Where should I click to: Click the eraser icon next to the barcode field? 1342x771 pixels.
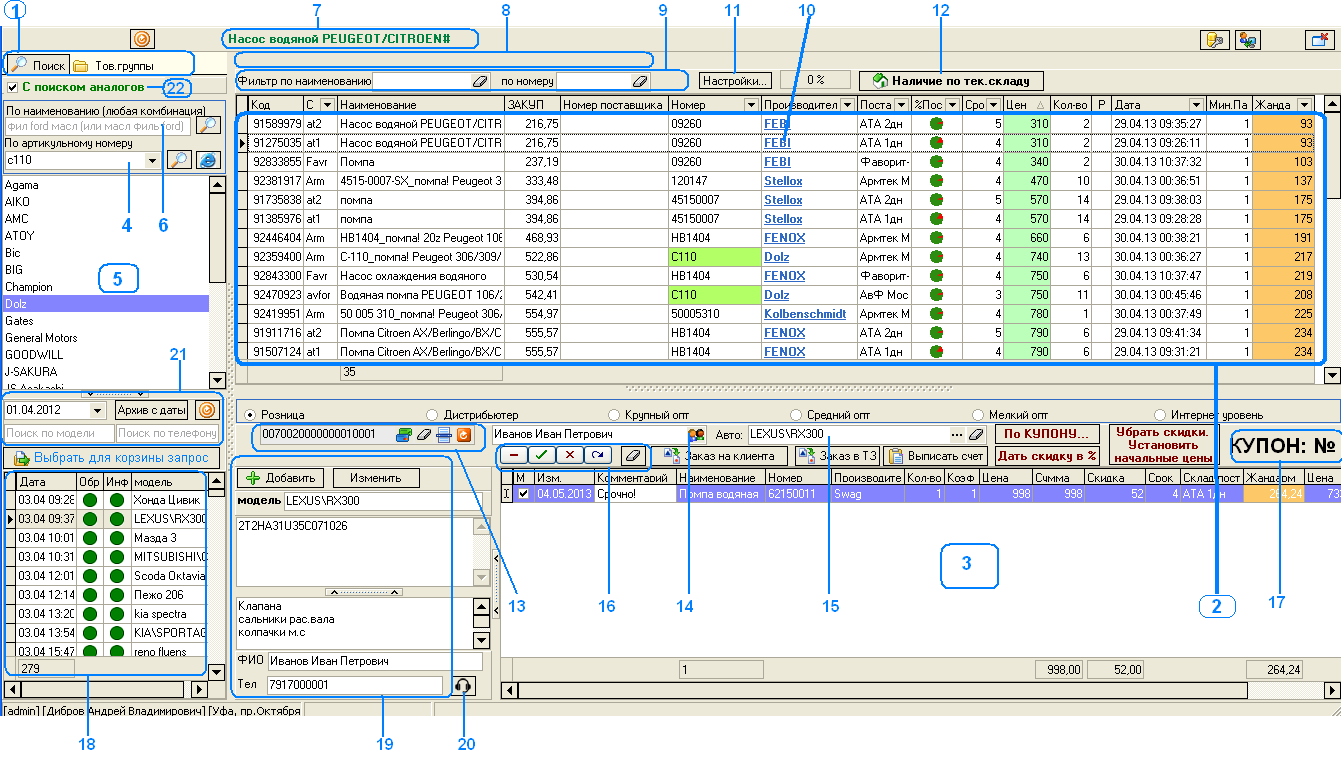click(424, 435)
